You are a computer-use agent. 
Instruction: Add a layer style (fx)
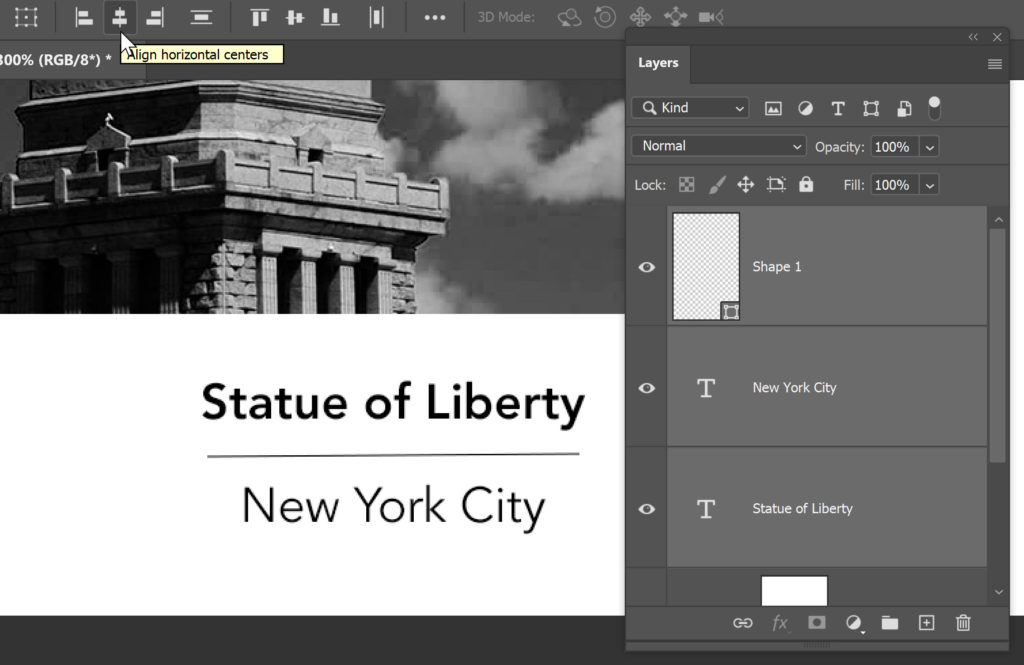780,623
